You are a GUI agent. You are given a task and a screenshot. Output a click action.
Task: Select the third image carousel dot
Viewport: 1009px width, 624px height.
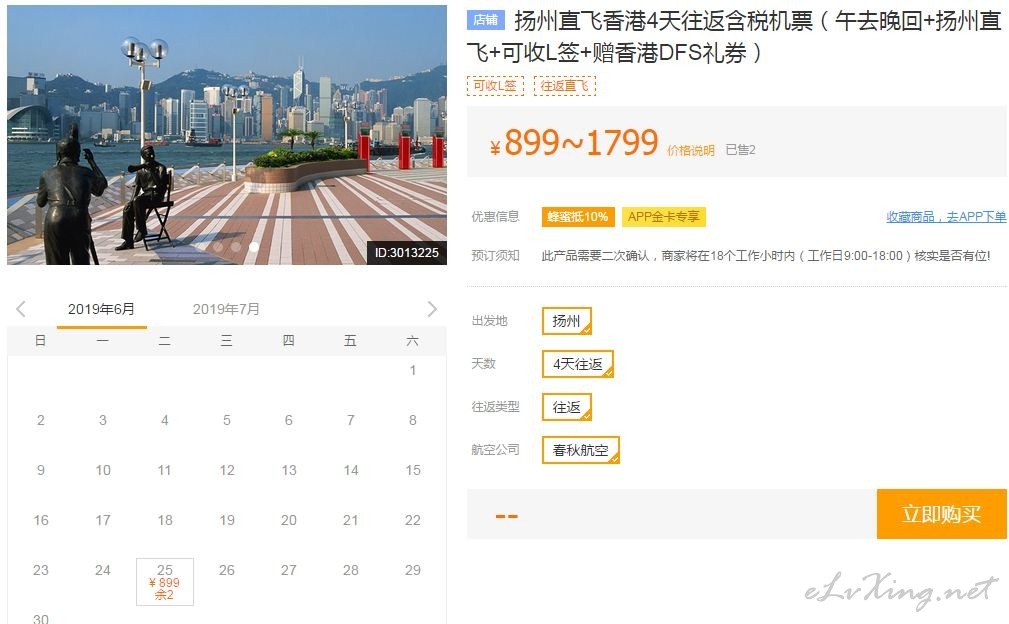click(254, 247)
